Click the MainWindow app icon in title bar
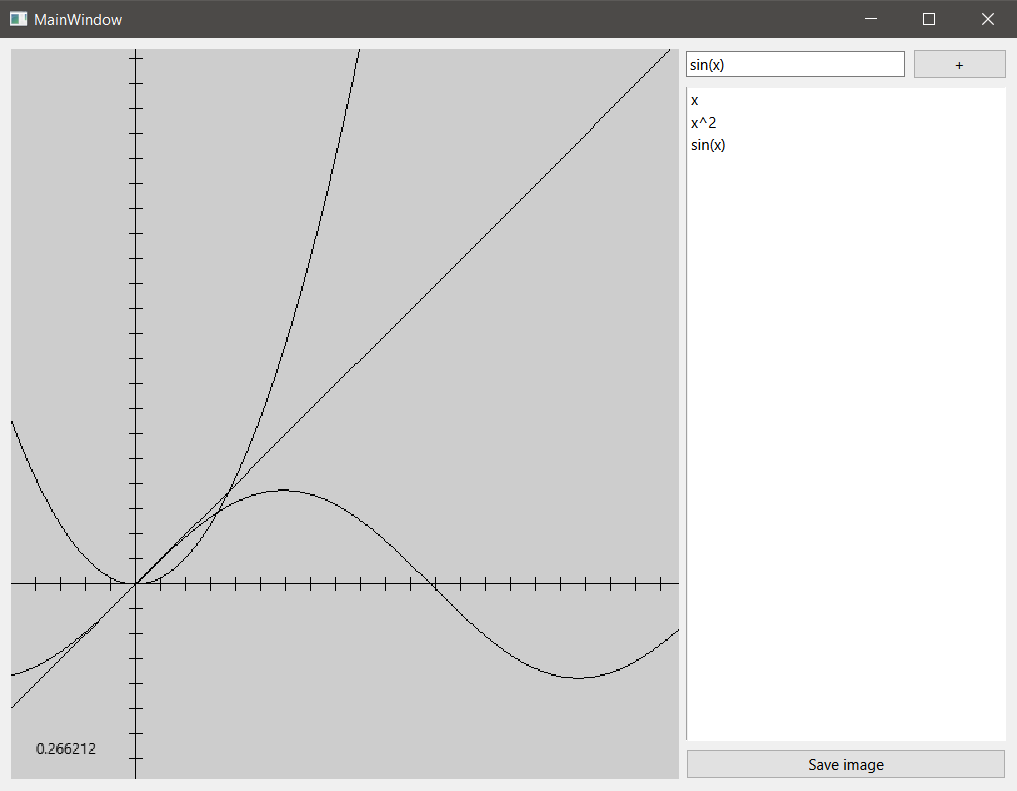This screenshot has height=791, width=1017. coord(18,19)
